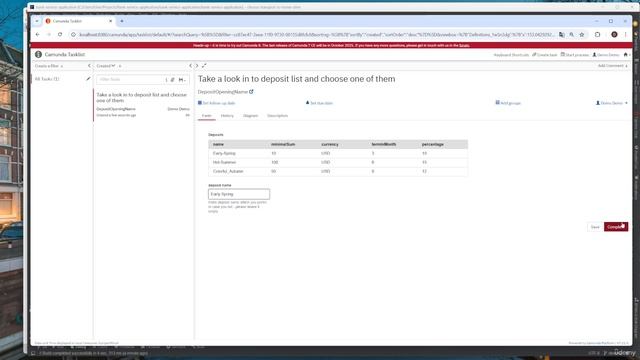Click the translate page icon in address bar
Image resolution: width=640 pixels, height=360 pixels.
pyautogui.click(x=562, y=35)
